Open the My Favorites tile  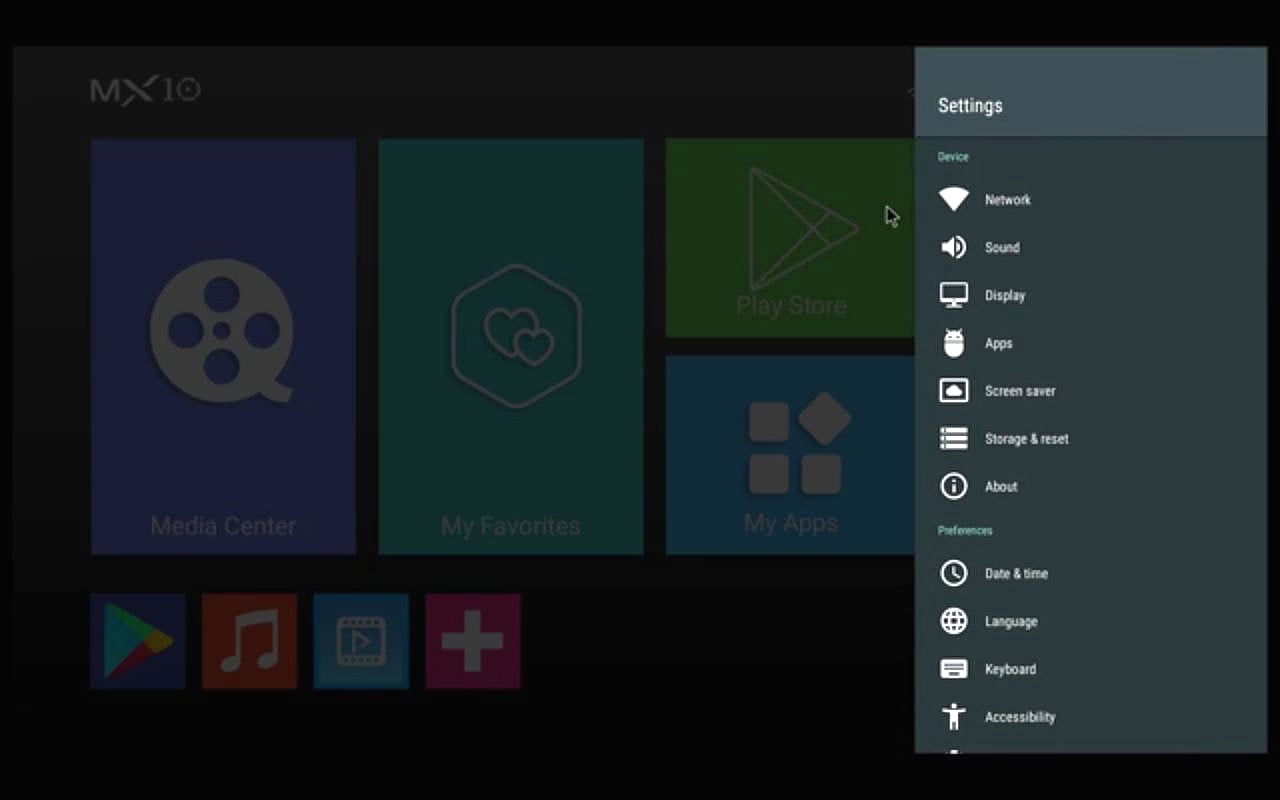(511, 346)
